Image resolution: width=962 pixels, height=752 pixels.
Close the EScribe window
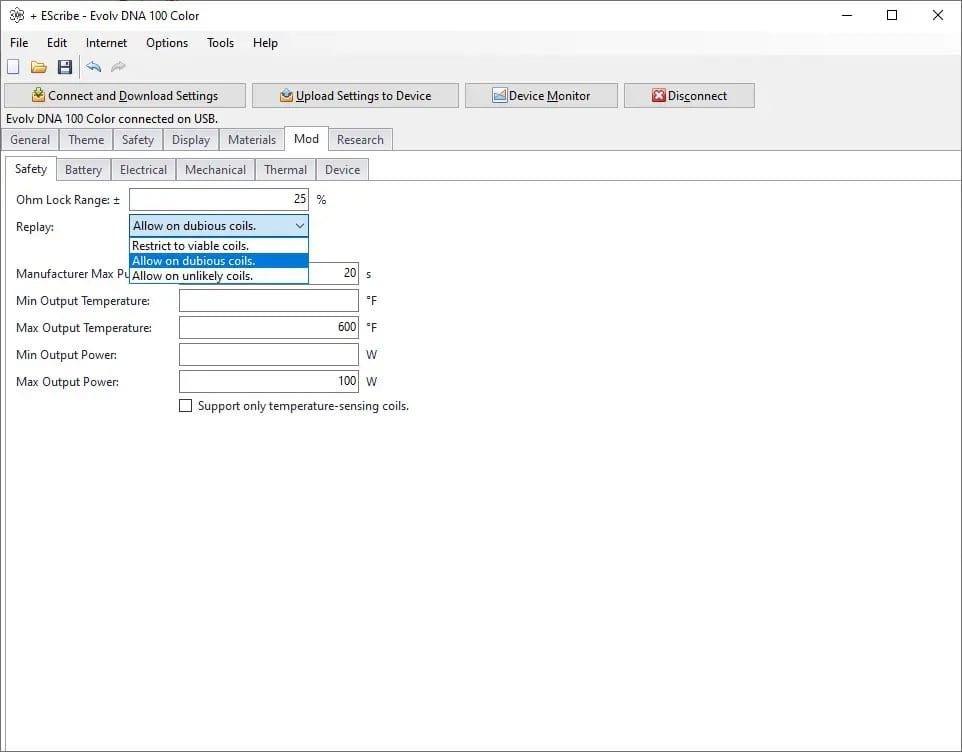point(937,15)
